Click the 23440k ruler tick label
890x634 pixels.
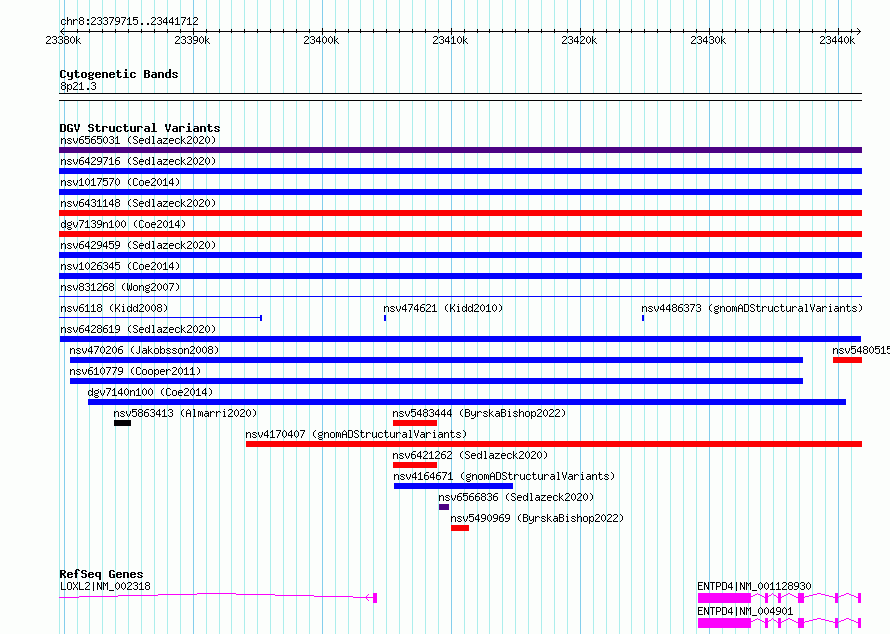tap(837, 40)
